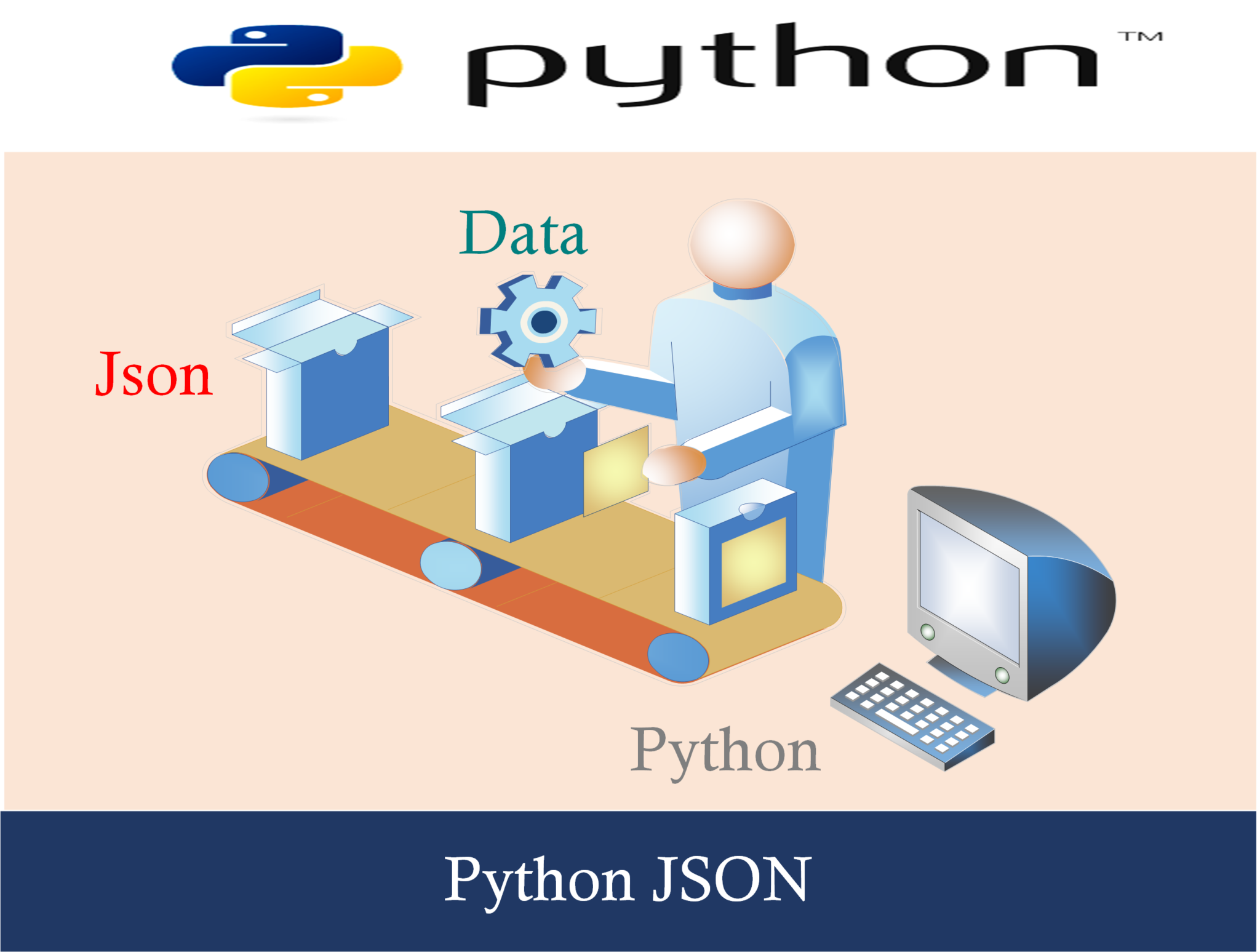Click the Python JSON title banner
Viewport: 1260px width, 952px height.
coord(630,900)
